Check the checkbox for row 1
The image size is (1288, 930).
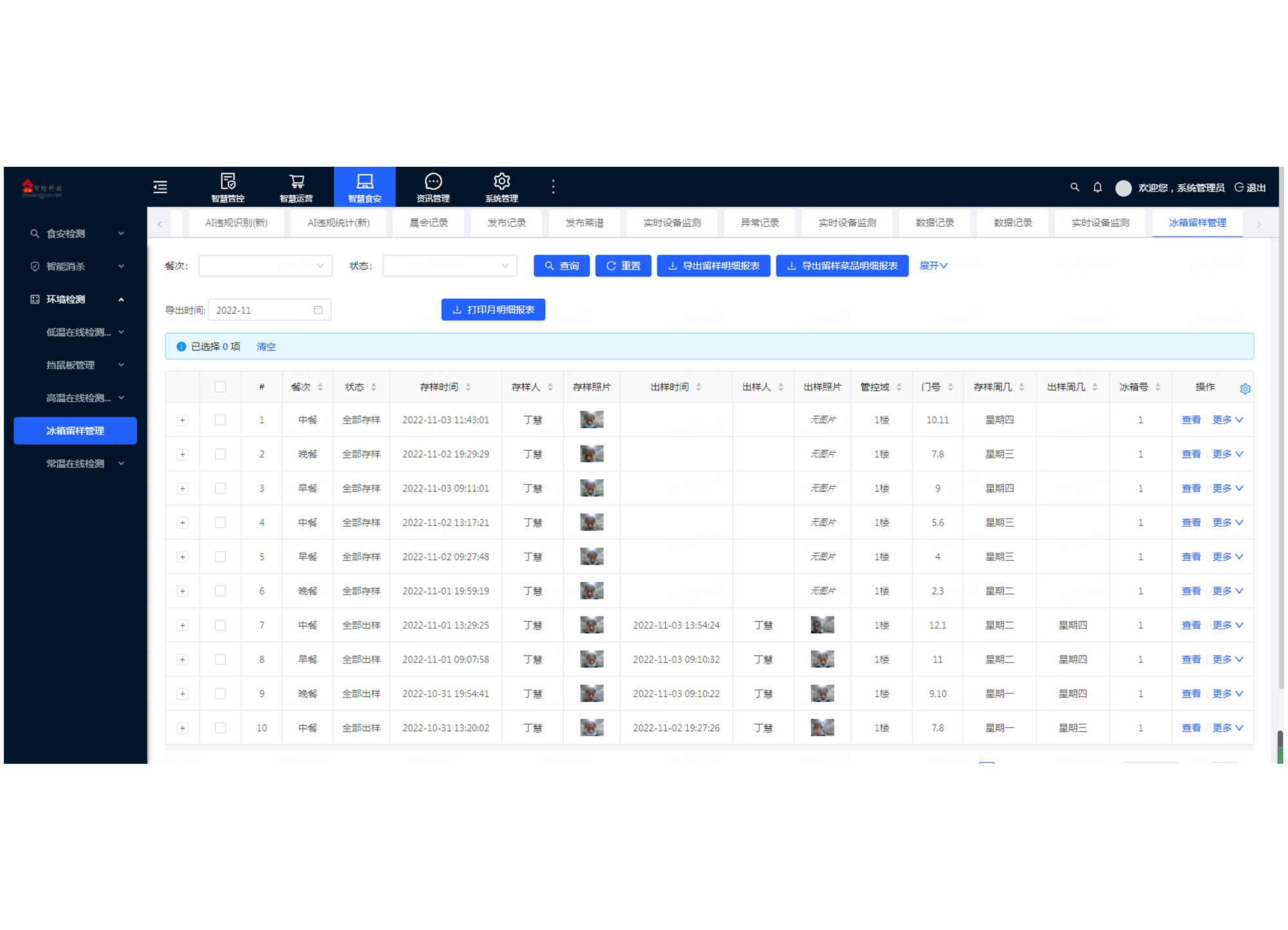click(x=220, y=420)
